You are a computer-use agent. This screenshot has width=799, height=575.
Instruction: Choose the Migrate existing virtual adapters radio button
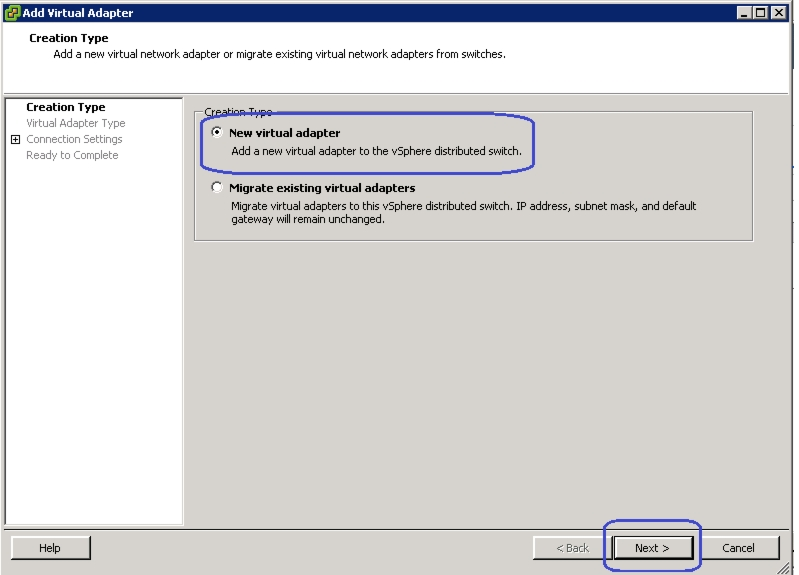pos(217,188)
